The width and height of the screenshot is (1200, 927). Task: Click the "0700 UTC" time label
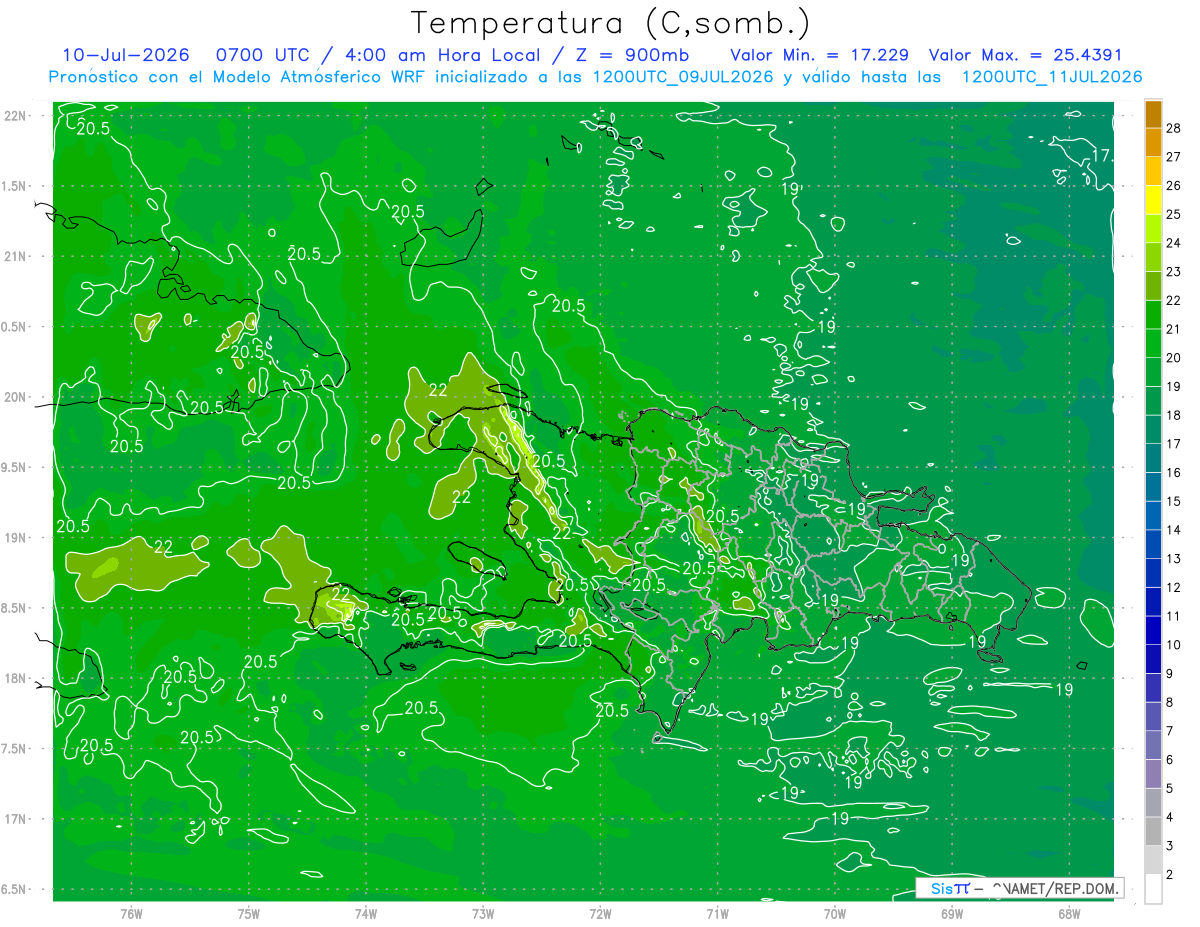click(260, 55)
